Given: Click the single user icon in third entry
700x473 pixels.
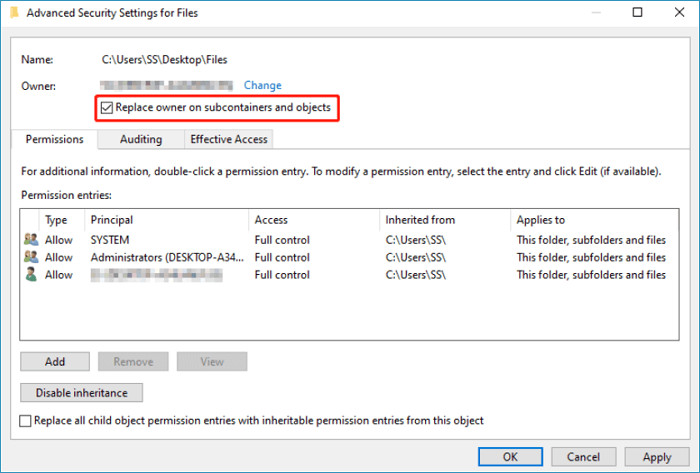Looking at the screenshot, I should (x=31, y=274).
